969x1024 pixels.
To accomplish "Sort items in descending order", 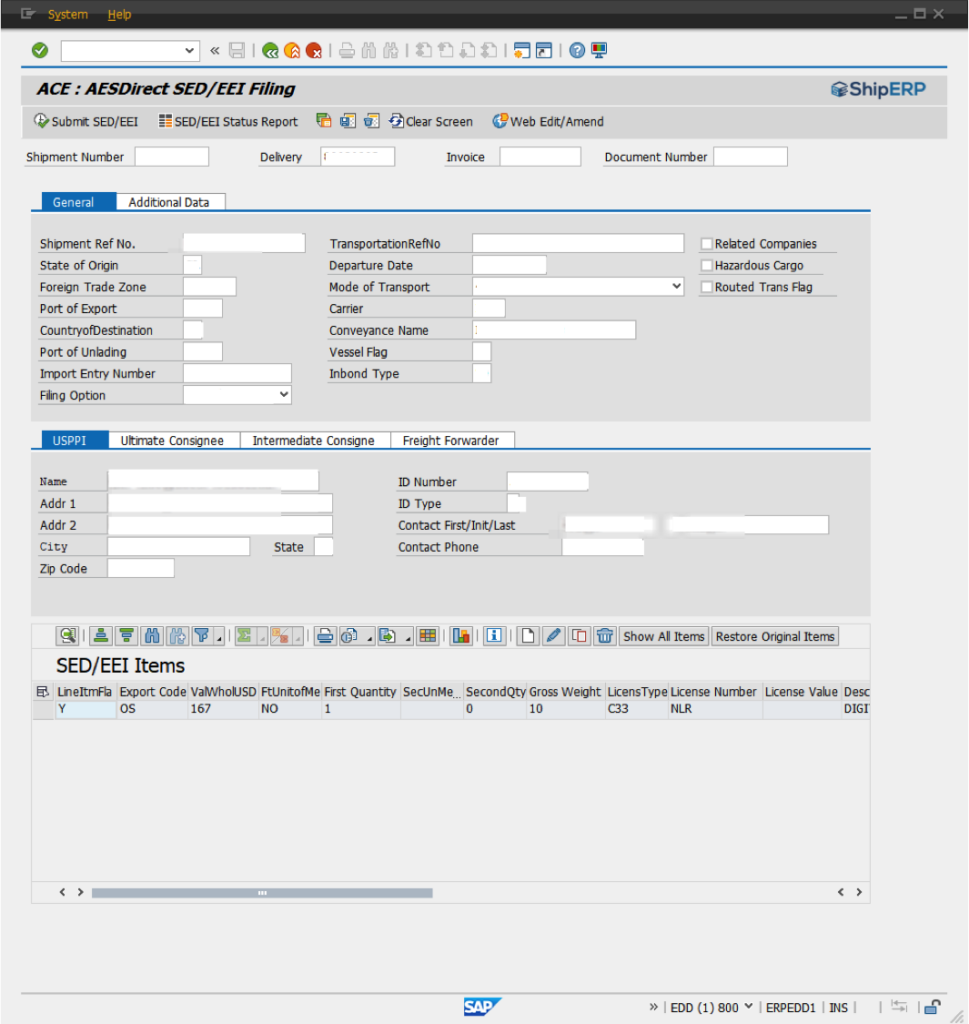I will click(x=127, y=636).
